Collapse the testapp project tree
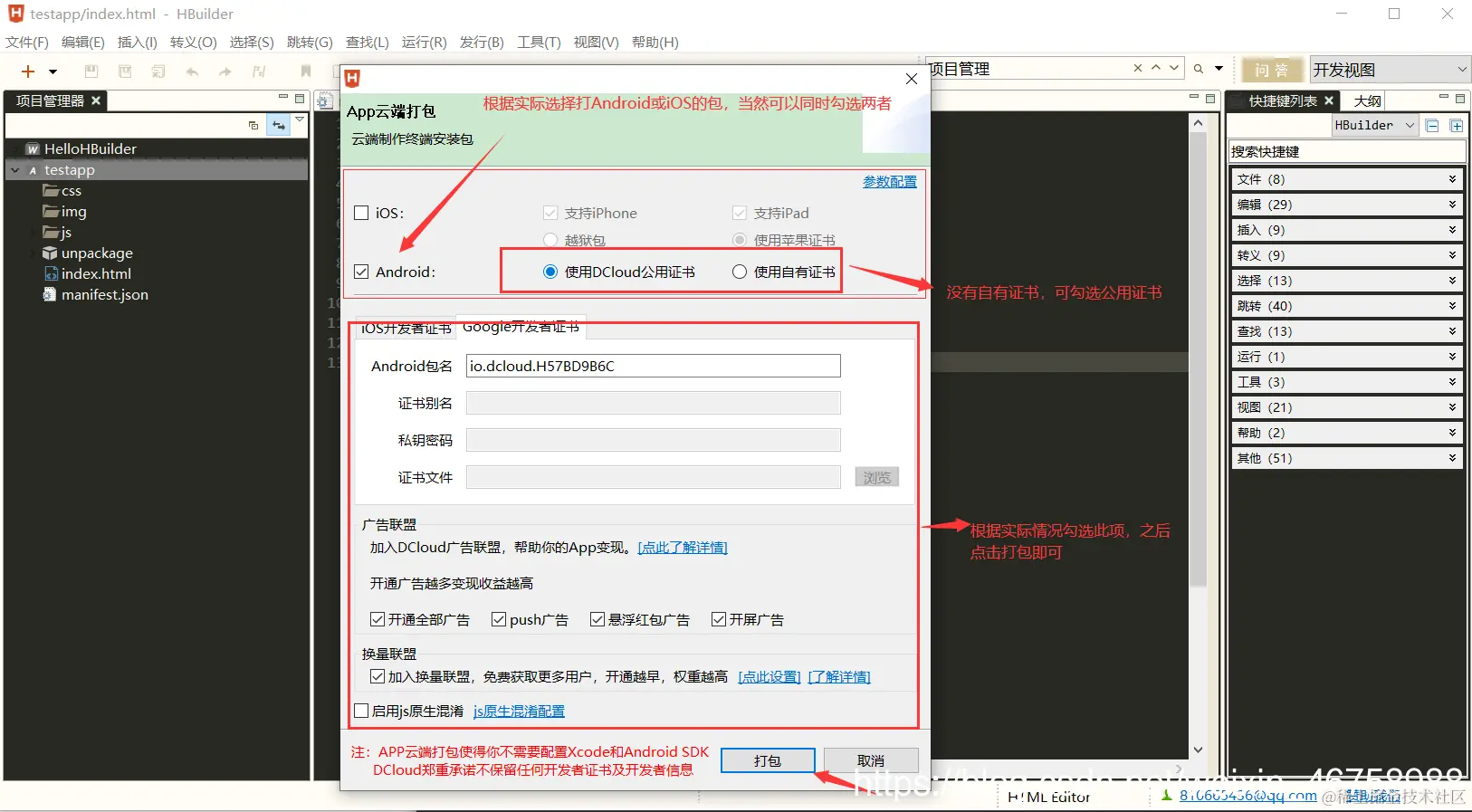This screenshot has height=812, width=1472. (x=14, y=170)
